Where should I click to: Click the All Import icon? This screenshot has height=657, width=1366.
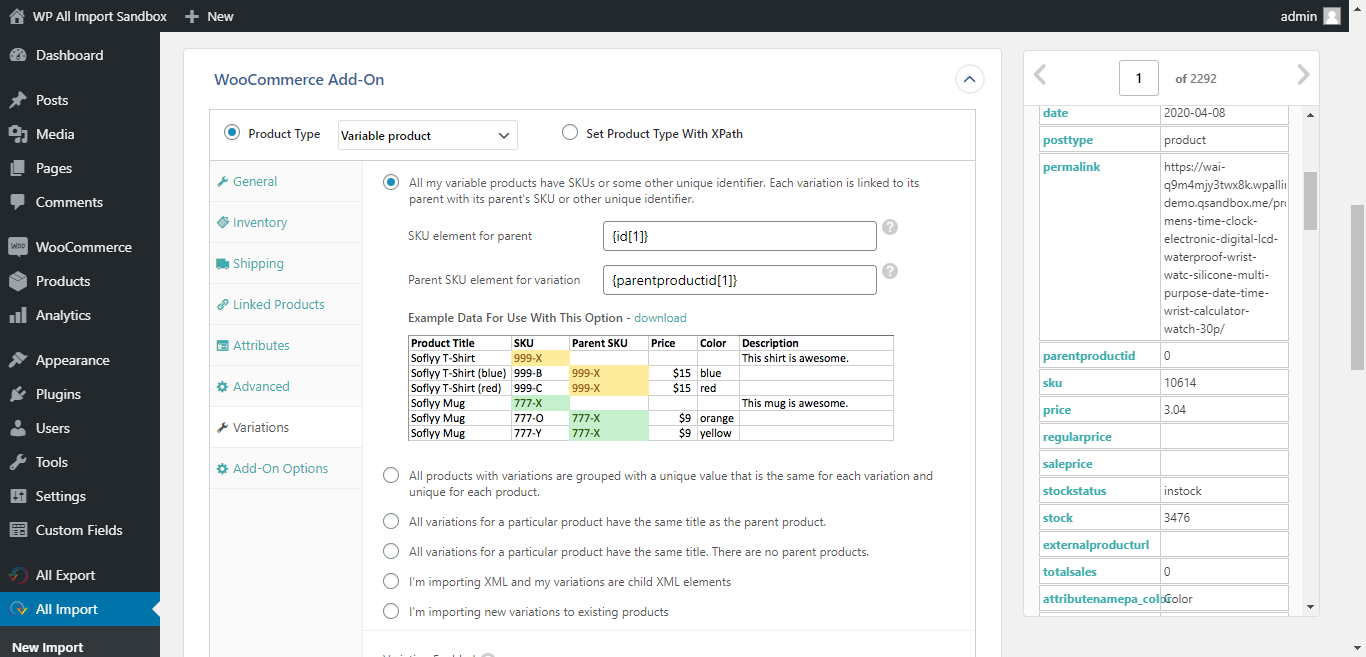coord(17,609)
